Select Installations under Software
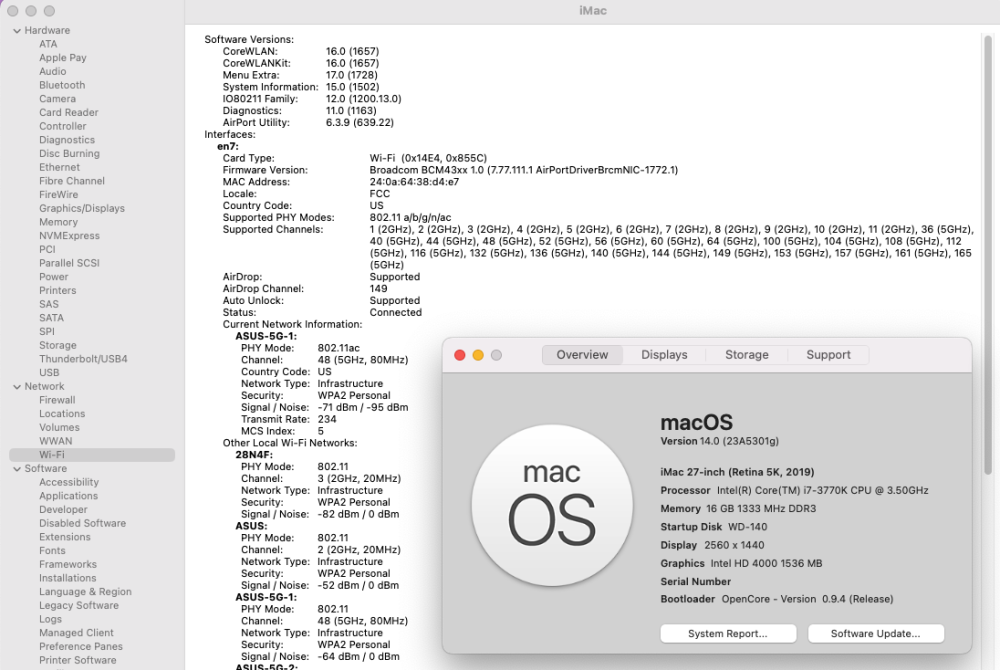The image size is (1000, 670). tap(68, 578)
